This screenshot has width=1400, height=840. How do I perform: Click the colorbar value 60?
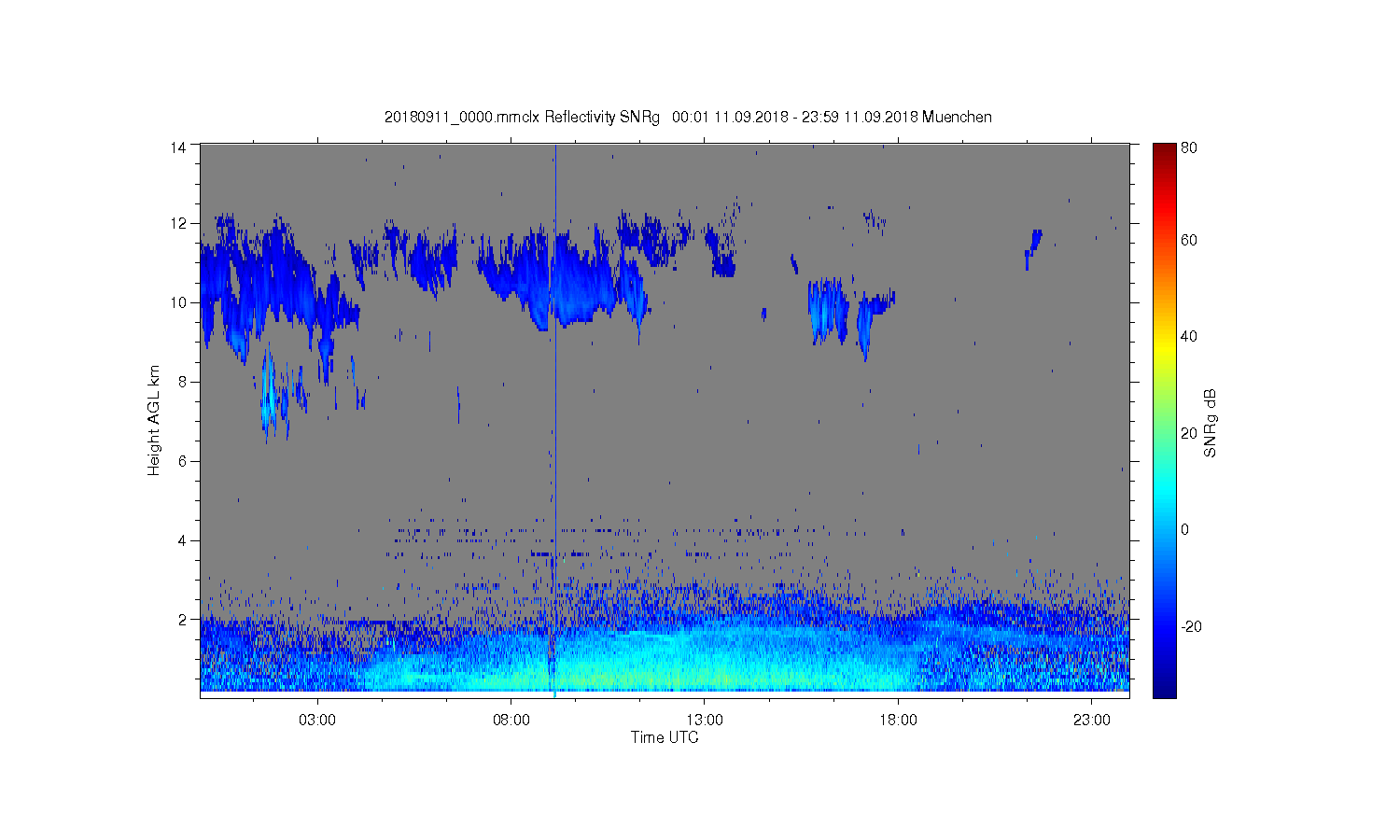tap(1189, 241)
